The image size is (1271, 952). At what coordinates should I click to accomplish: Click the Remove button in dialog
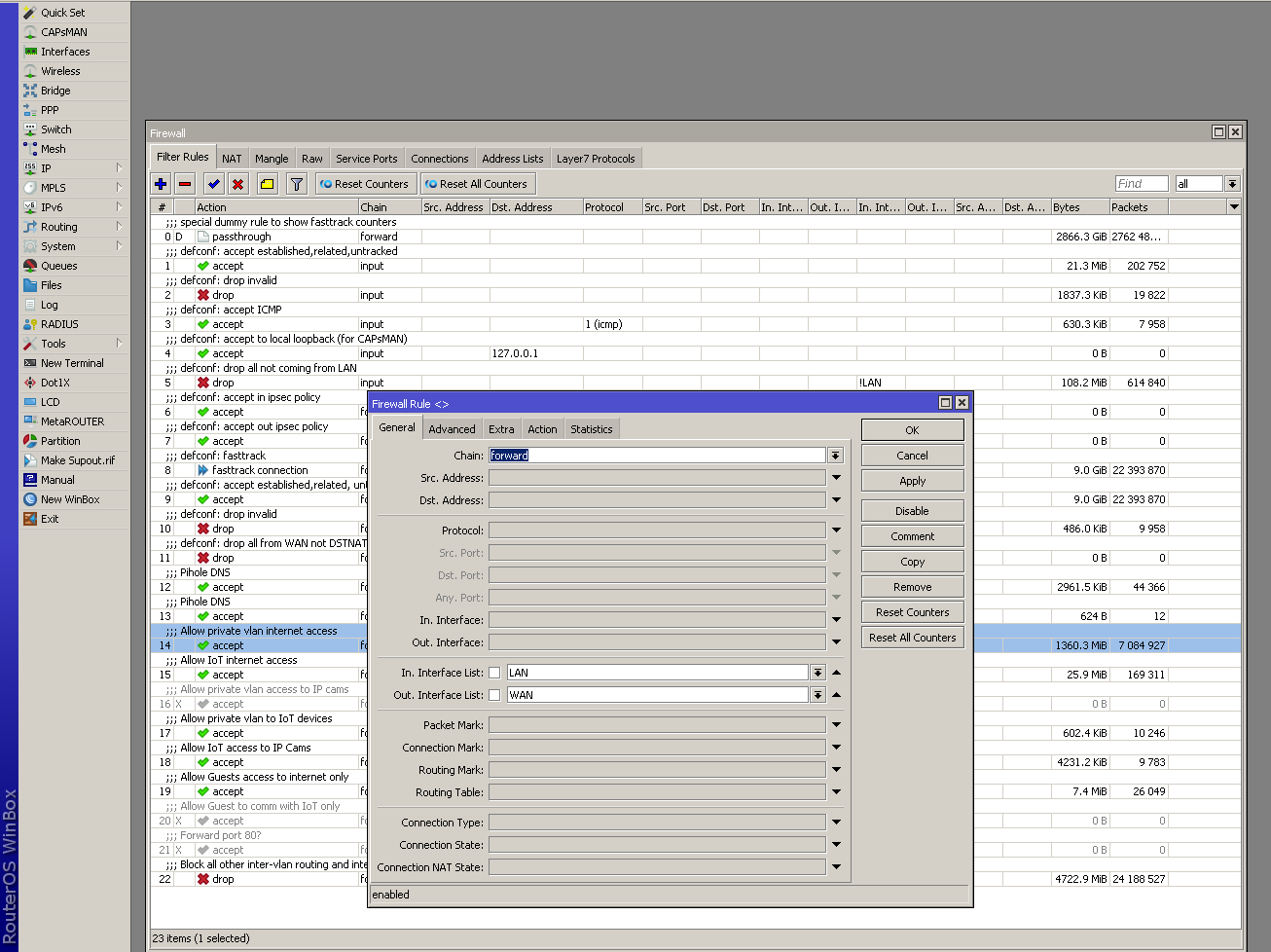click(912, 587)
